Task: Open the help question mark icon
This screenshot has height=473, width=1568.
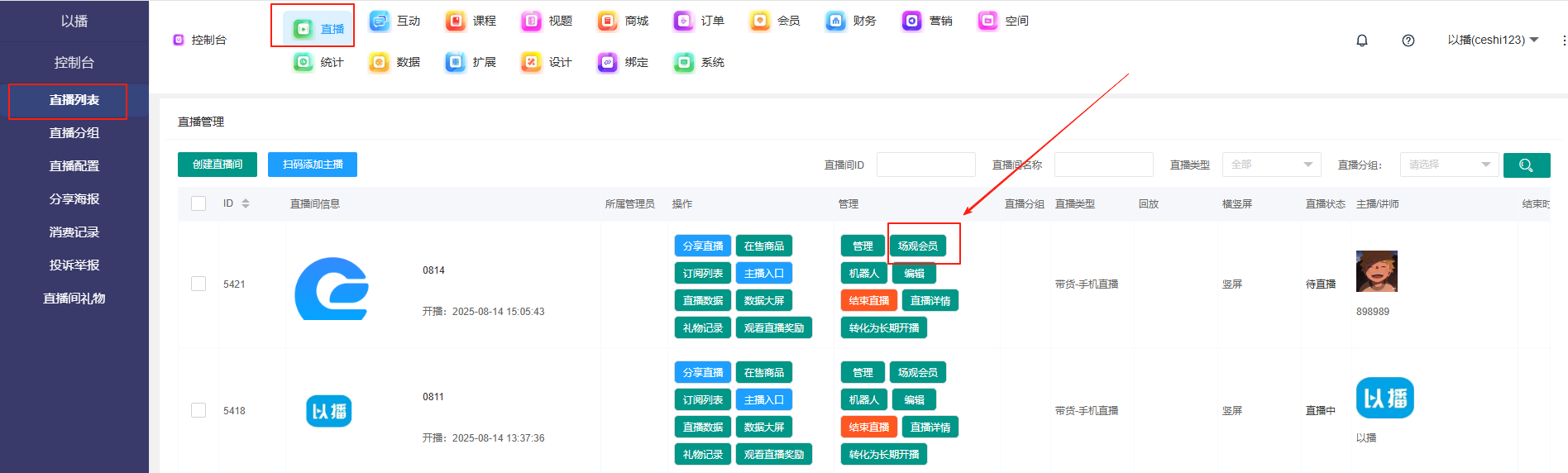Action: pos(1408,41)
